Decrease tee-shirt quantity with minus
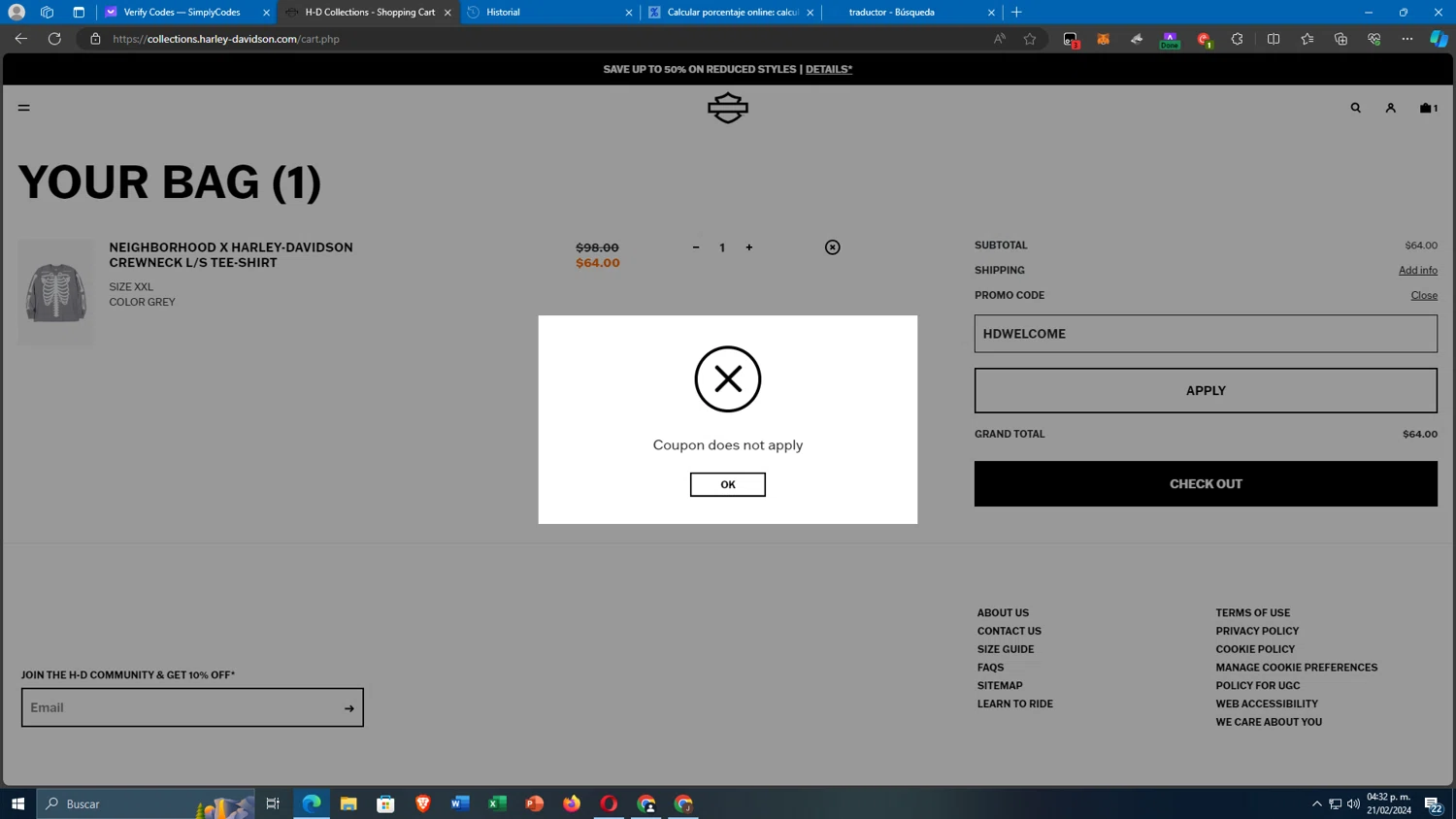Screen dimensions: 1456x819 click(696, 247)
